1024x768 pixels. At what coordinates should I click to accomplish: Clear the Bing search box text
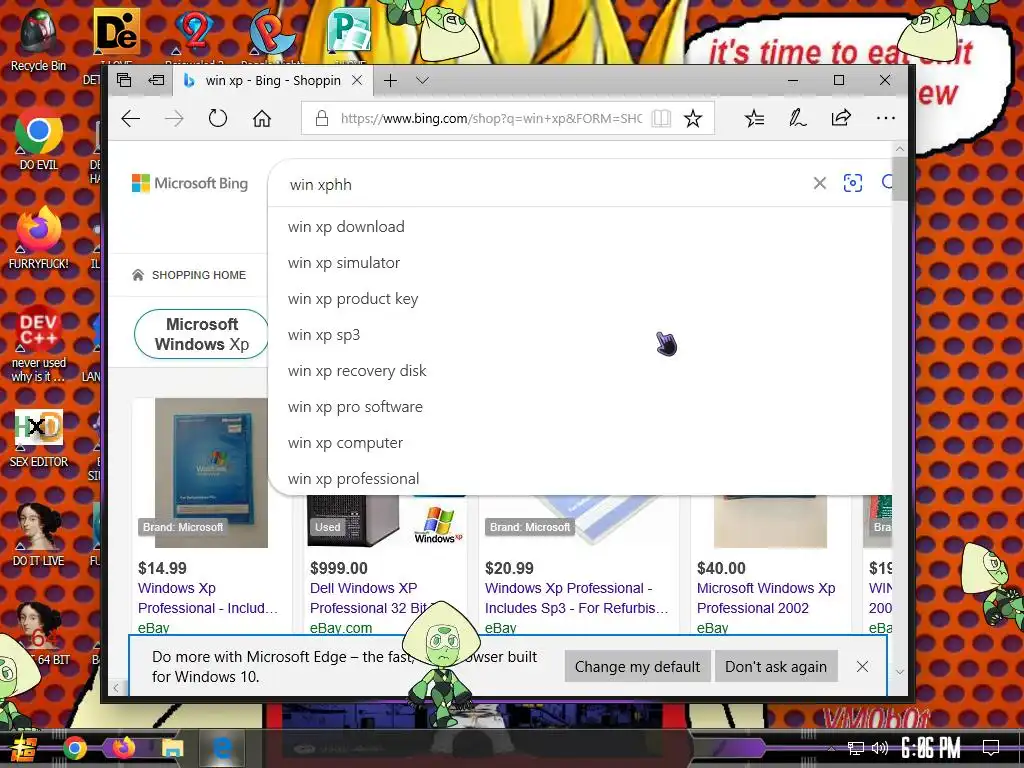coord(820,184)
